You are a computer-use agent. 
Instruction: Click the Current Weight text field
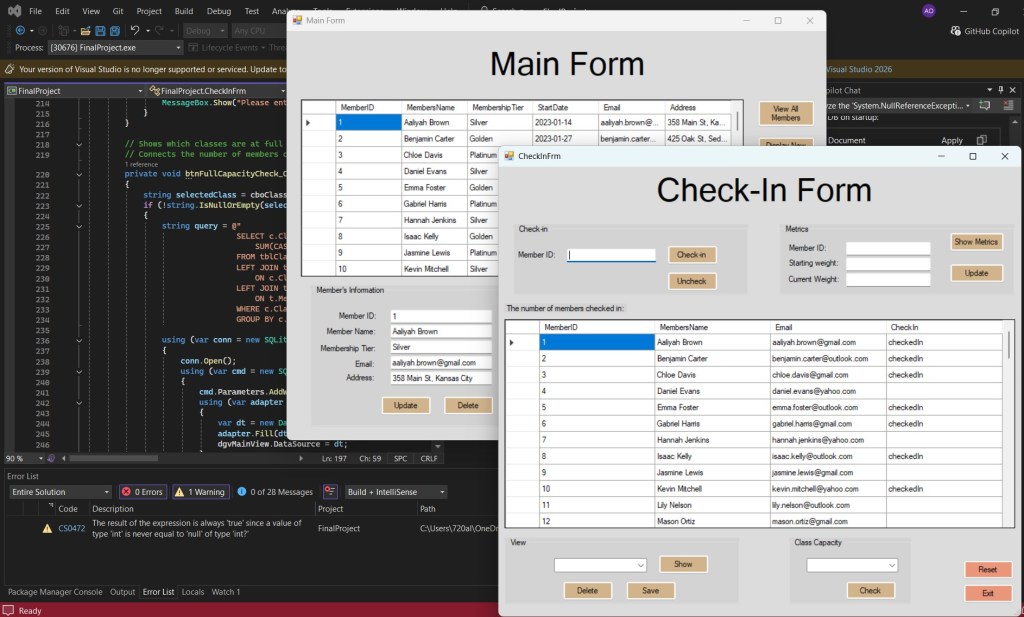(888, 279)
